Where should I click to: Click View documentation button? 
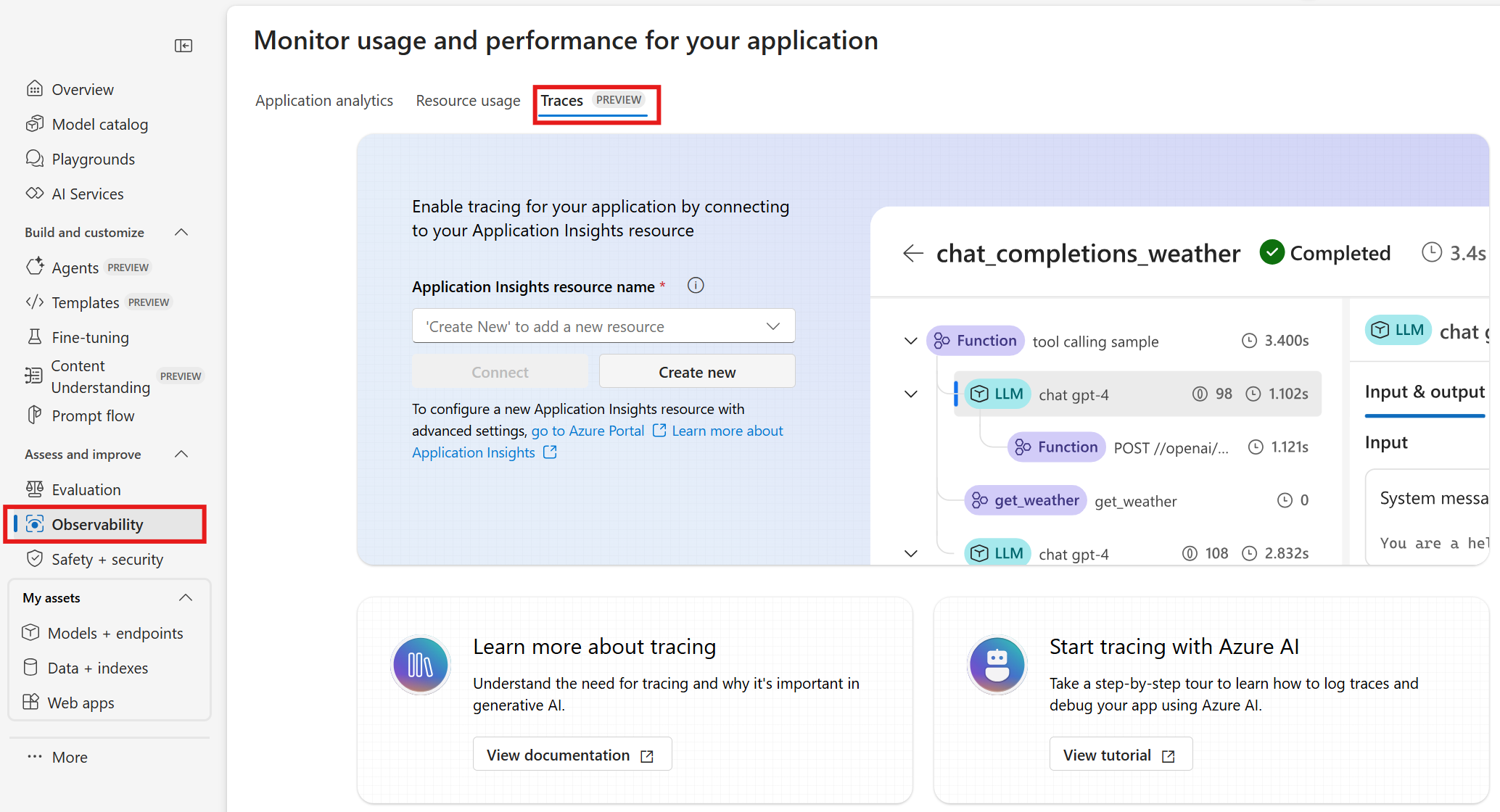[572, 755]
